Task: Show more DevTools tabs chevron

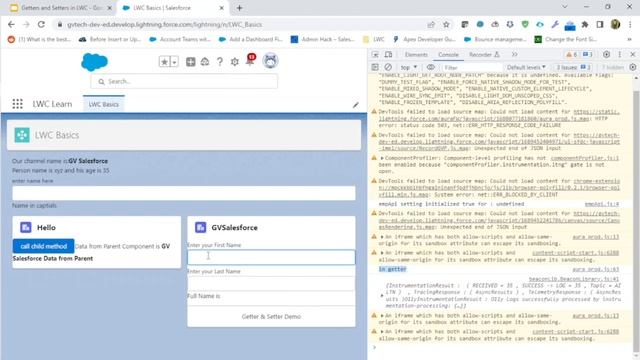Action: click(x=514, y=54)
